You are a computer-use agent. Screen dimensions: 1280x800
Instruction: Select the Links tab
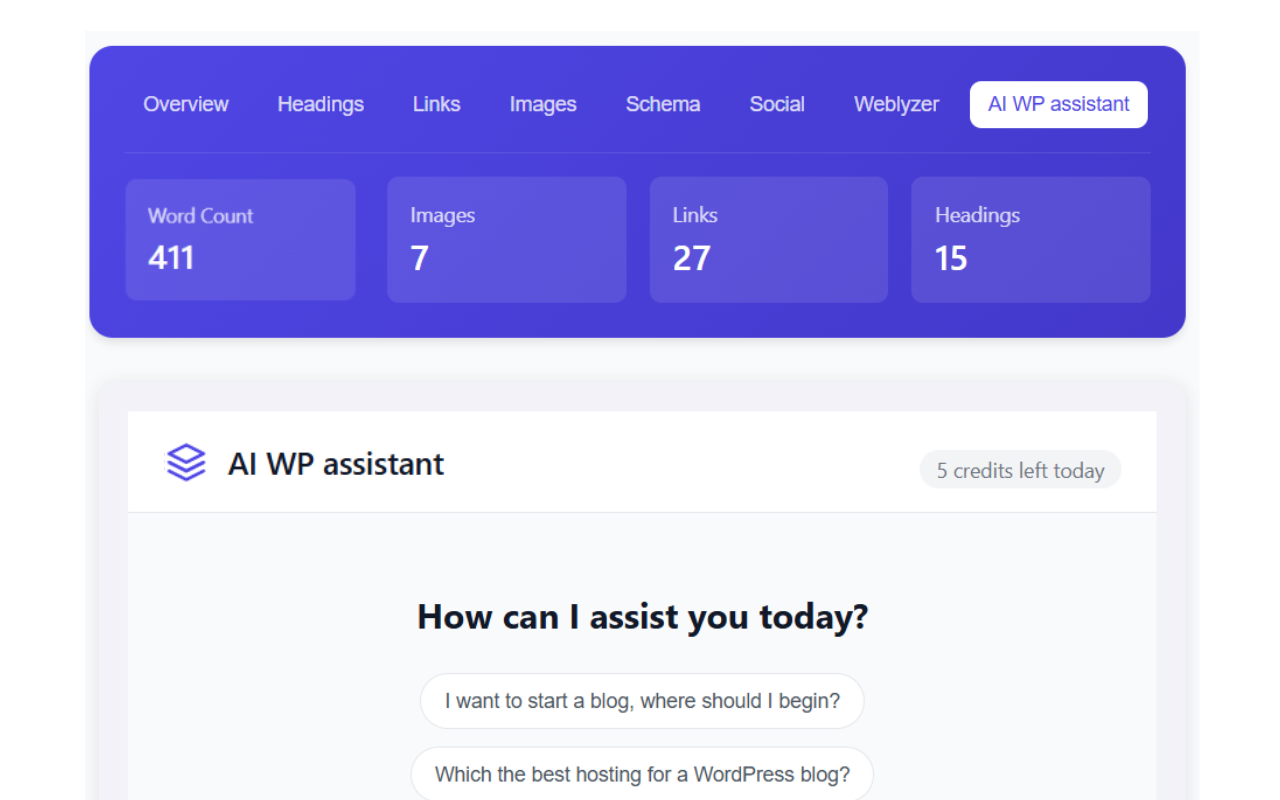(436, 104)
